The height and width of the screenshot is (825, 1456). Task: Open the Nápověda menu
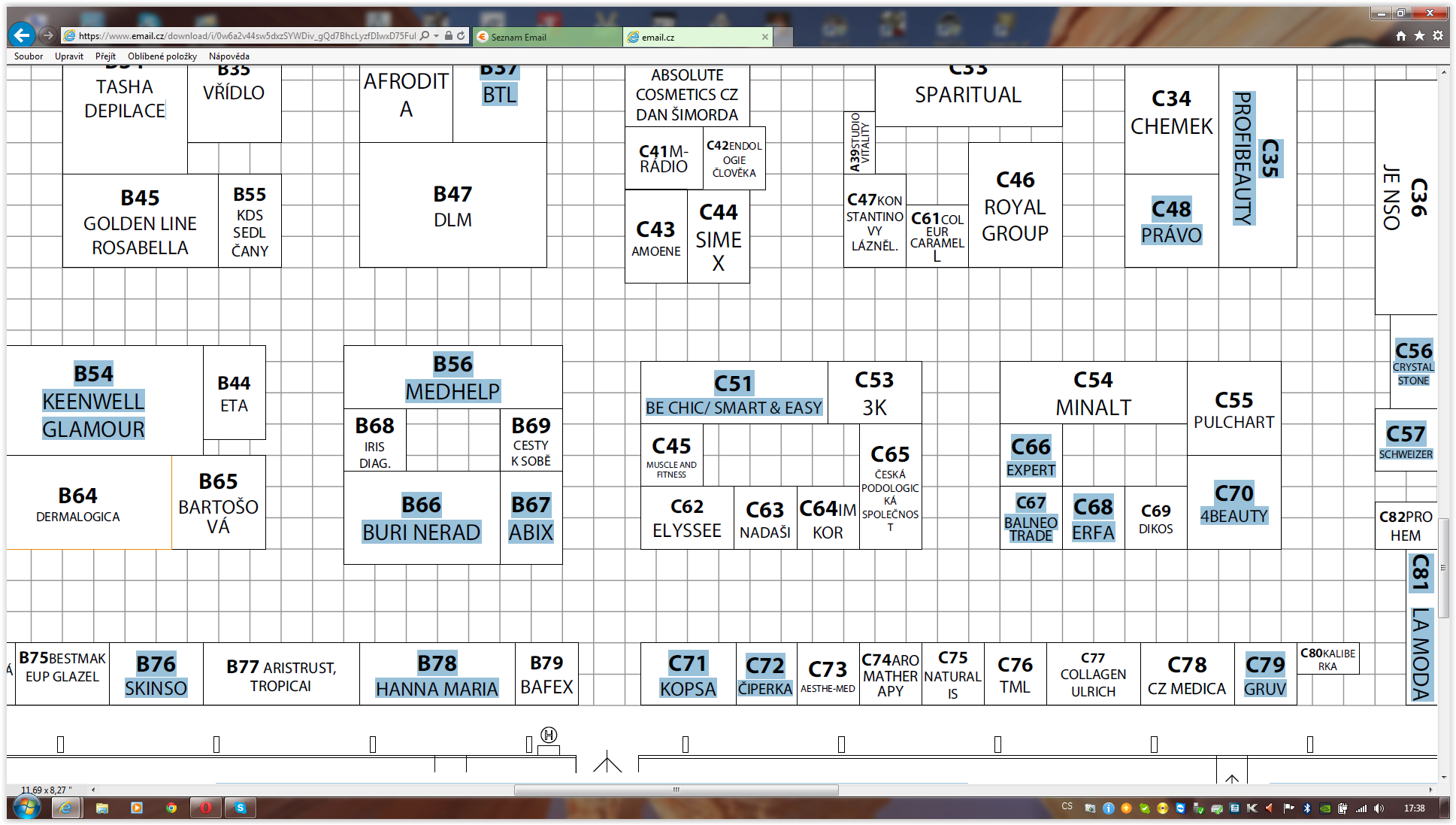coord(229,56)
